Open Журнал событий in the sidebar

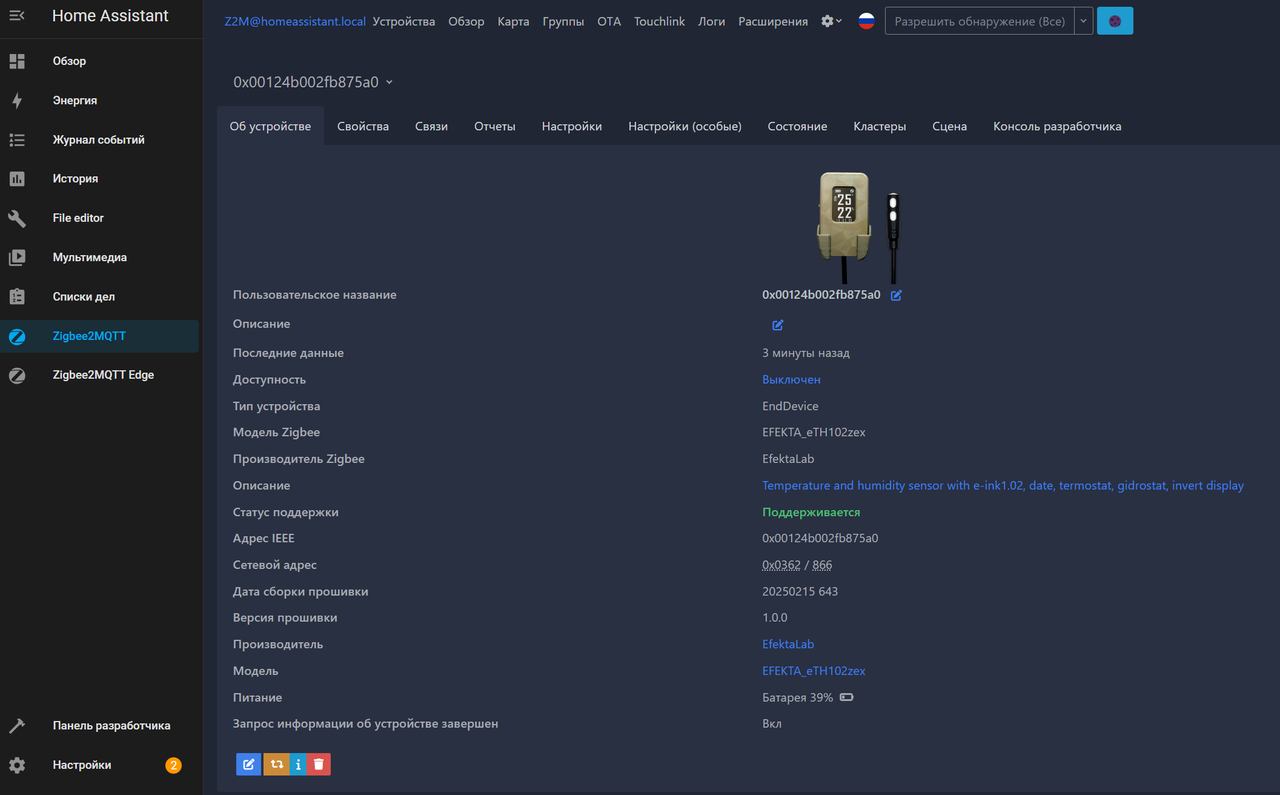[100, 140]
